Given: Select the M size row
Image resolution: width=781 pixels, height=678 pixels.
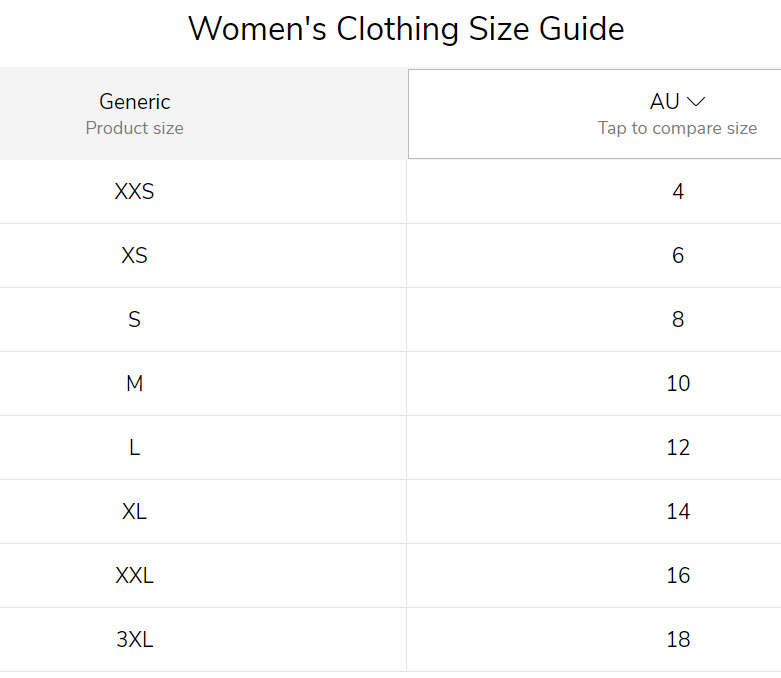Looking at the screenshot, I should point(390,384).
